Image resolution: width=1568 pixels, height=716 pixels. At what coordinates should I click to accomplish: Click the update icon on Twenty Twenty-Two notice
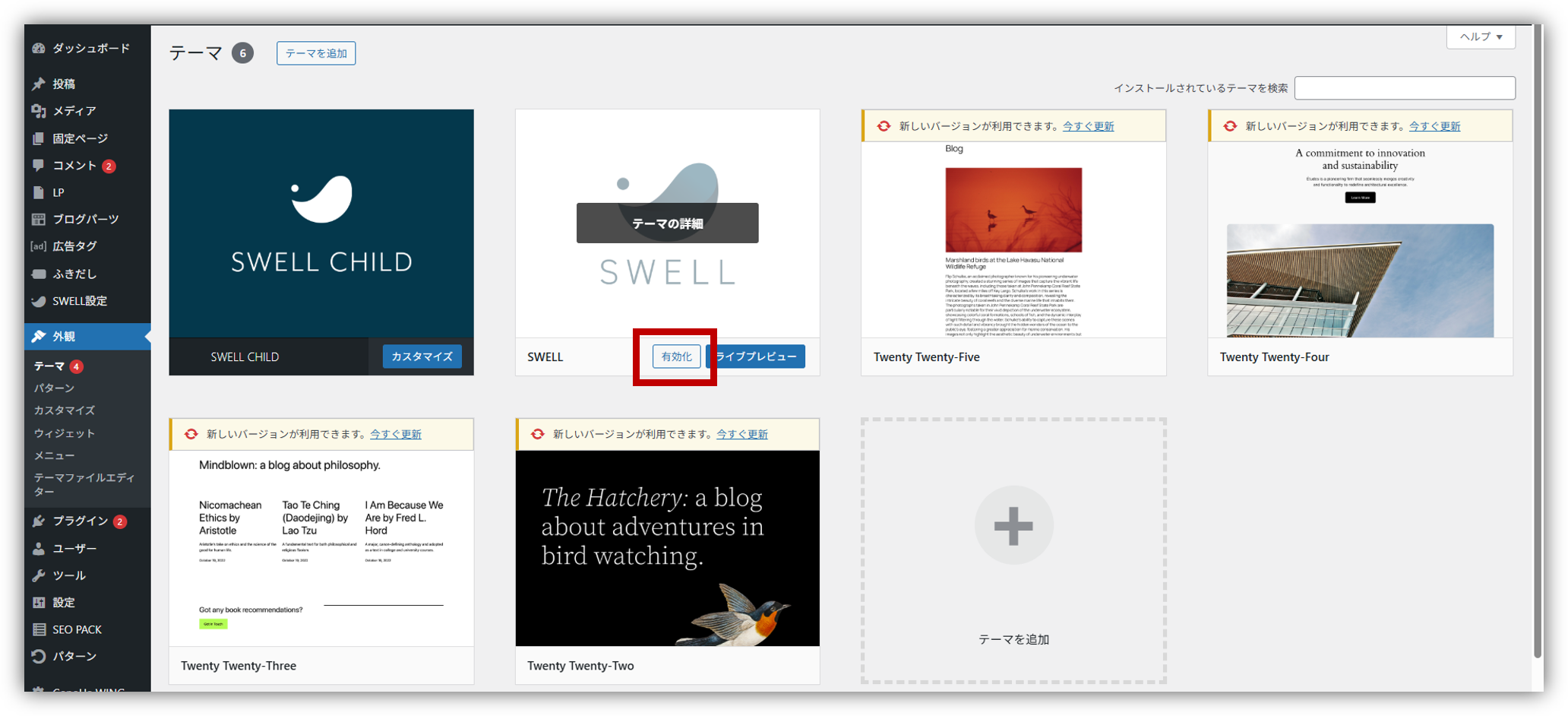[538, 434]
